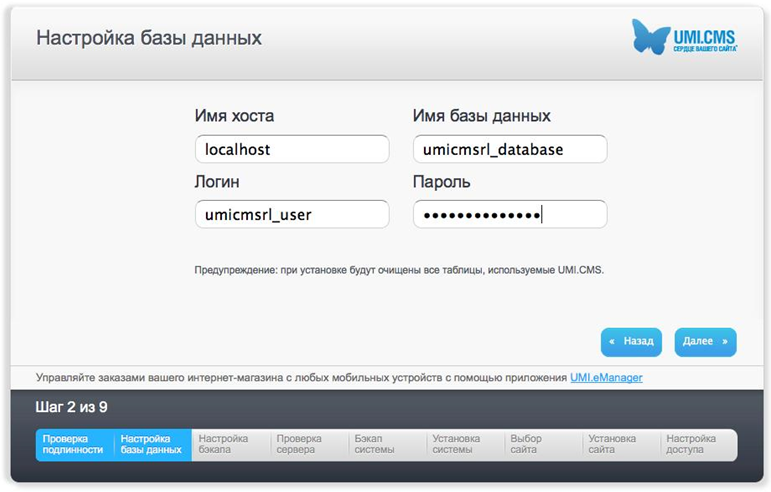Select the Установка системы step

point(463,444)
